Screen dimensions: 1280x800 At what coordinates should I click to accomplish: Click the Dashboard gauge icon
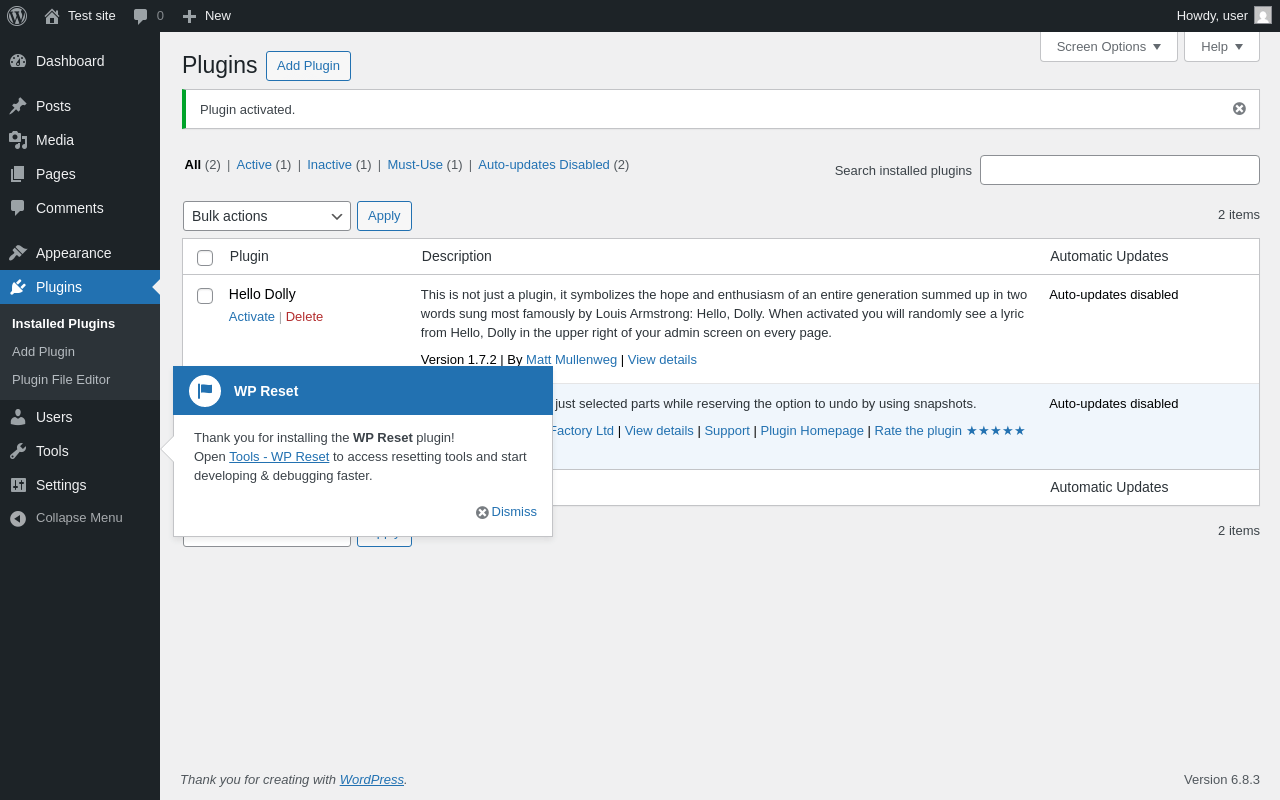tap(18, 61)
